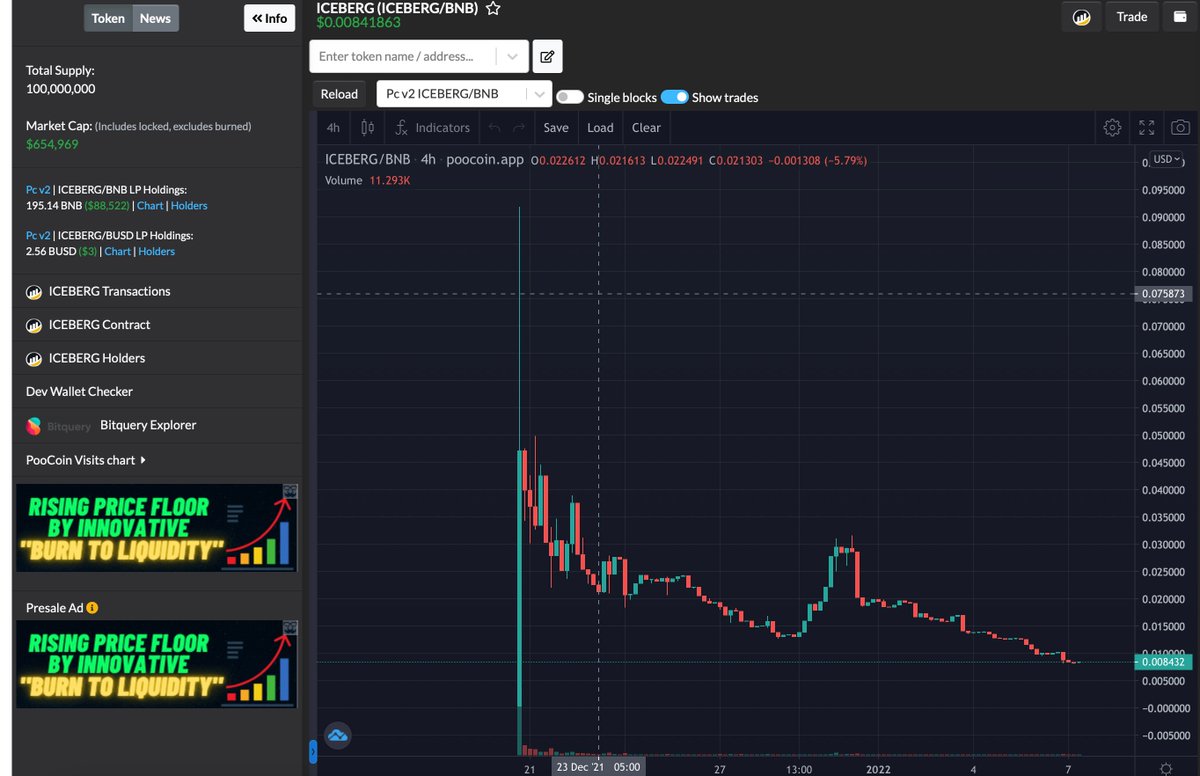Click the Volume 11.293K label
1200x776 pixels.
(368, 181)
